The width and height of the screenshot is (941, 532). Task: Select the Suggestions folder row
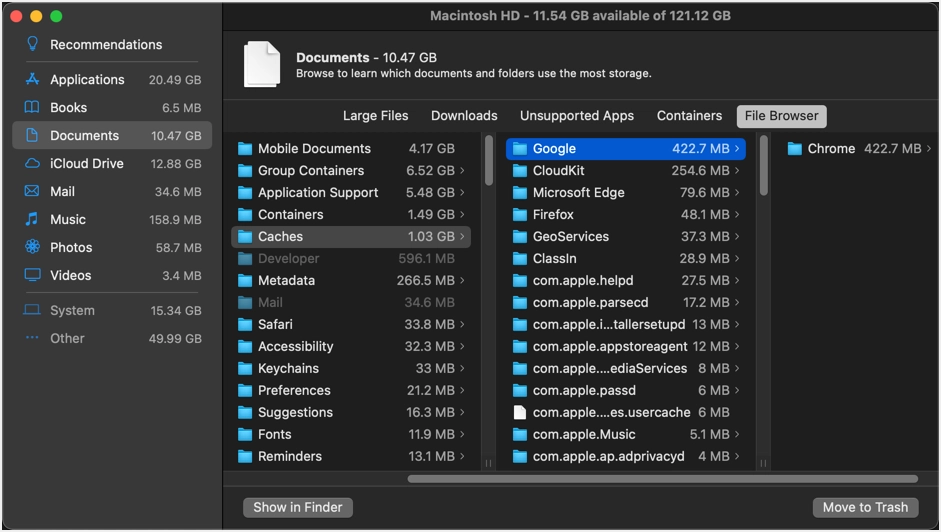point(351,413)
